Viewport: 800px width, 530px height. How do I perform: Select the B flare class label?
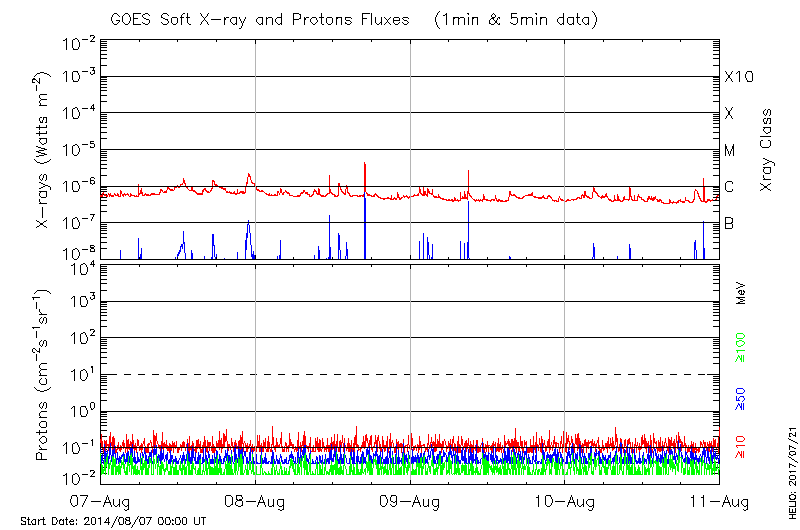click(x=729, y=223)
